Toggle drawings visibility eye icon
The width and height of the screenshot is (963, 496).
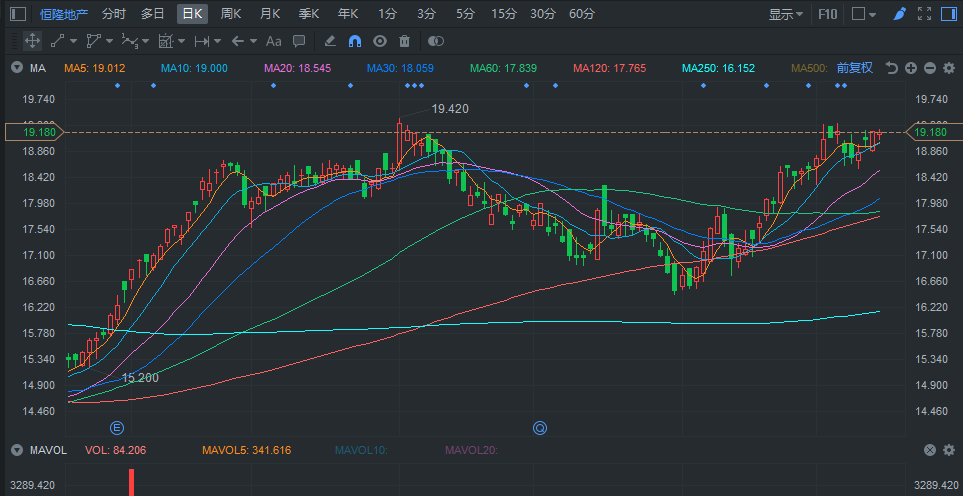380,41
